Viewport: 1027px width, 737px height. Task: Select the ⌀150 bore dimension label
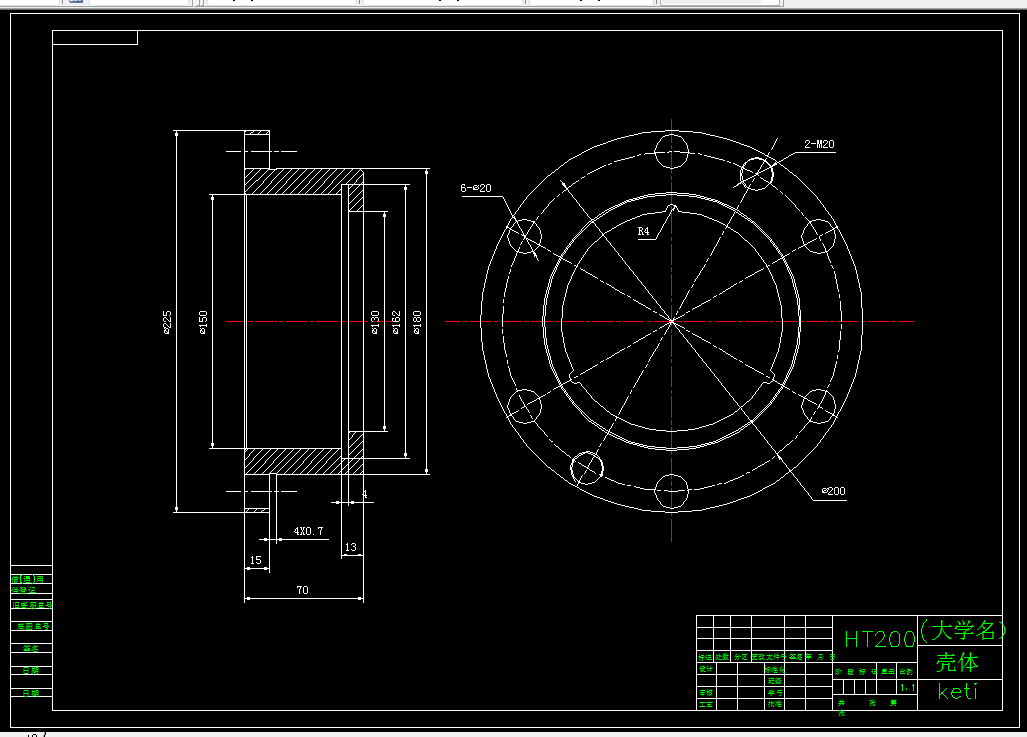tap(203, 322)
